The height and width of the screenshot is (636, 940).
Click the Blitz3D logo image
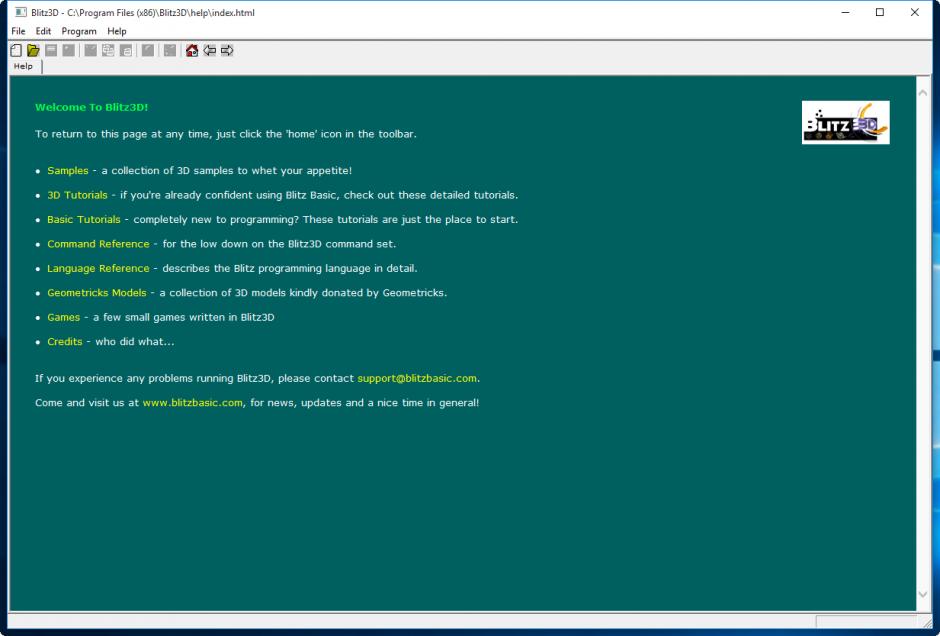[x=845, y=122]
